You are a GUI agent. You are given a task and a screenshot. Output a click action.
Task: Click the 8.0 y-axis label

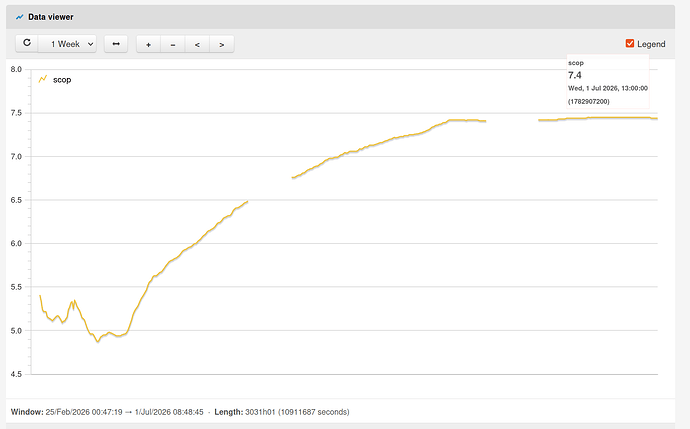pos(16,69)
